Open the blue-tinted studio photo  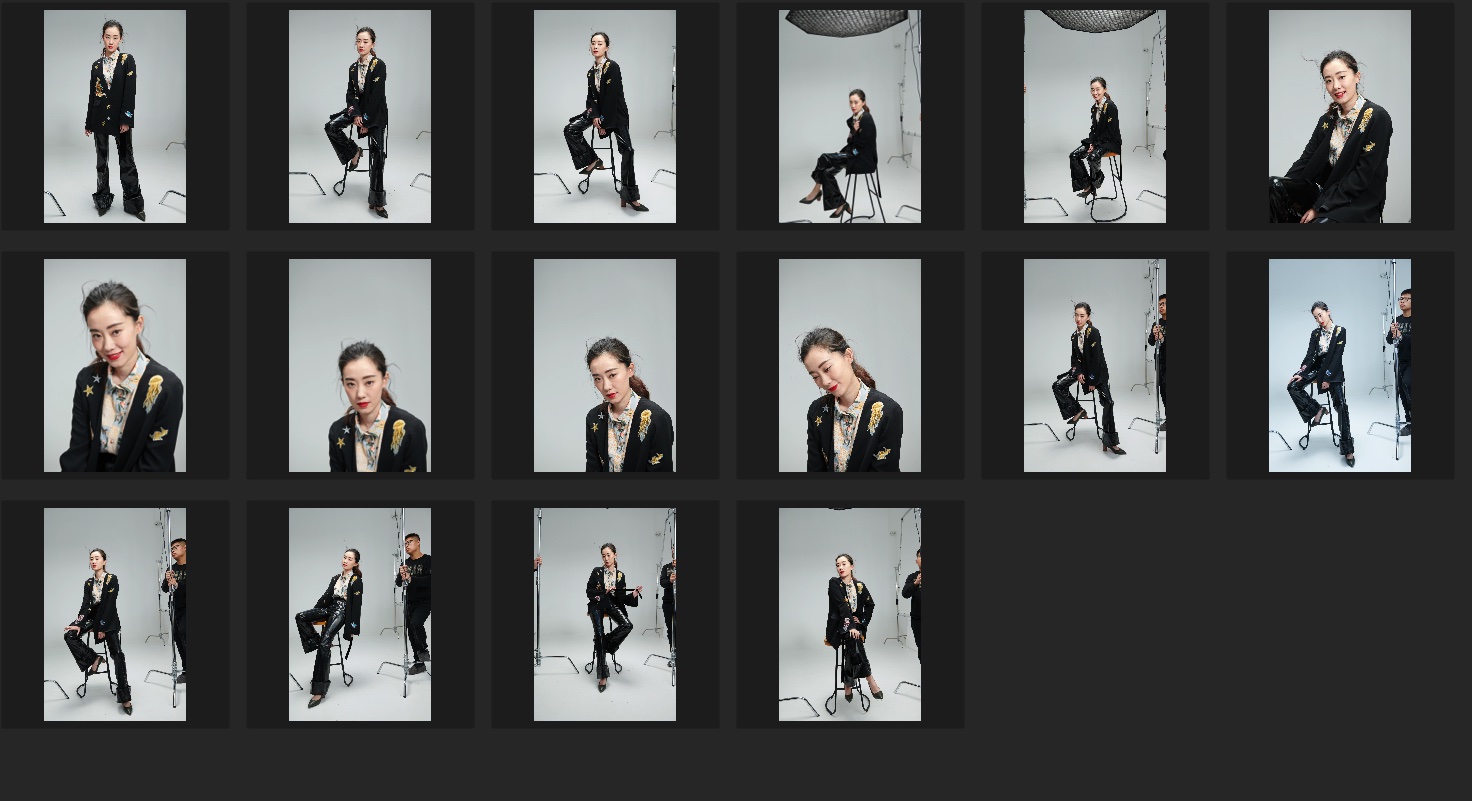coord(1340,365)
